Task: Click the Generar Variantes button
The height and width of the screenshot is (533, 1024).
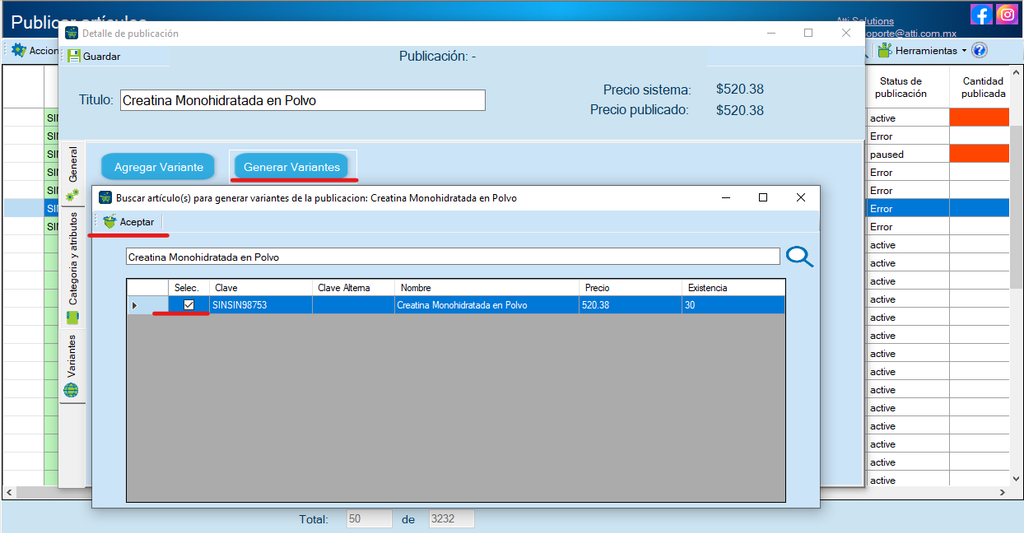Action: (x=292, y=167)
